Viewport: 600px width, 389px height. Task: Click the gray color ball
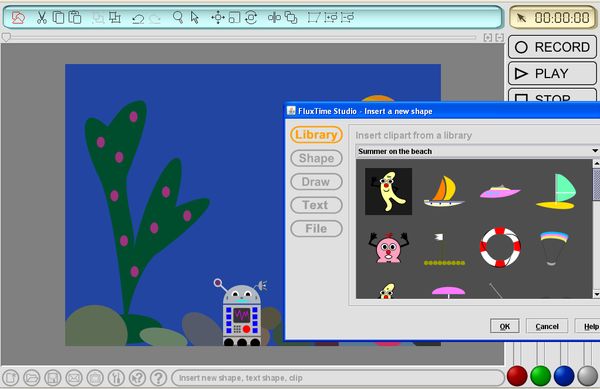coord(587,376)
